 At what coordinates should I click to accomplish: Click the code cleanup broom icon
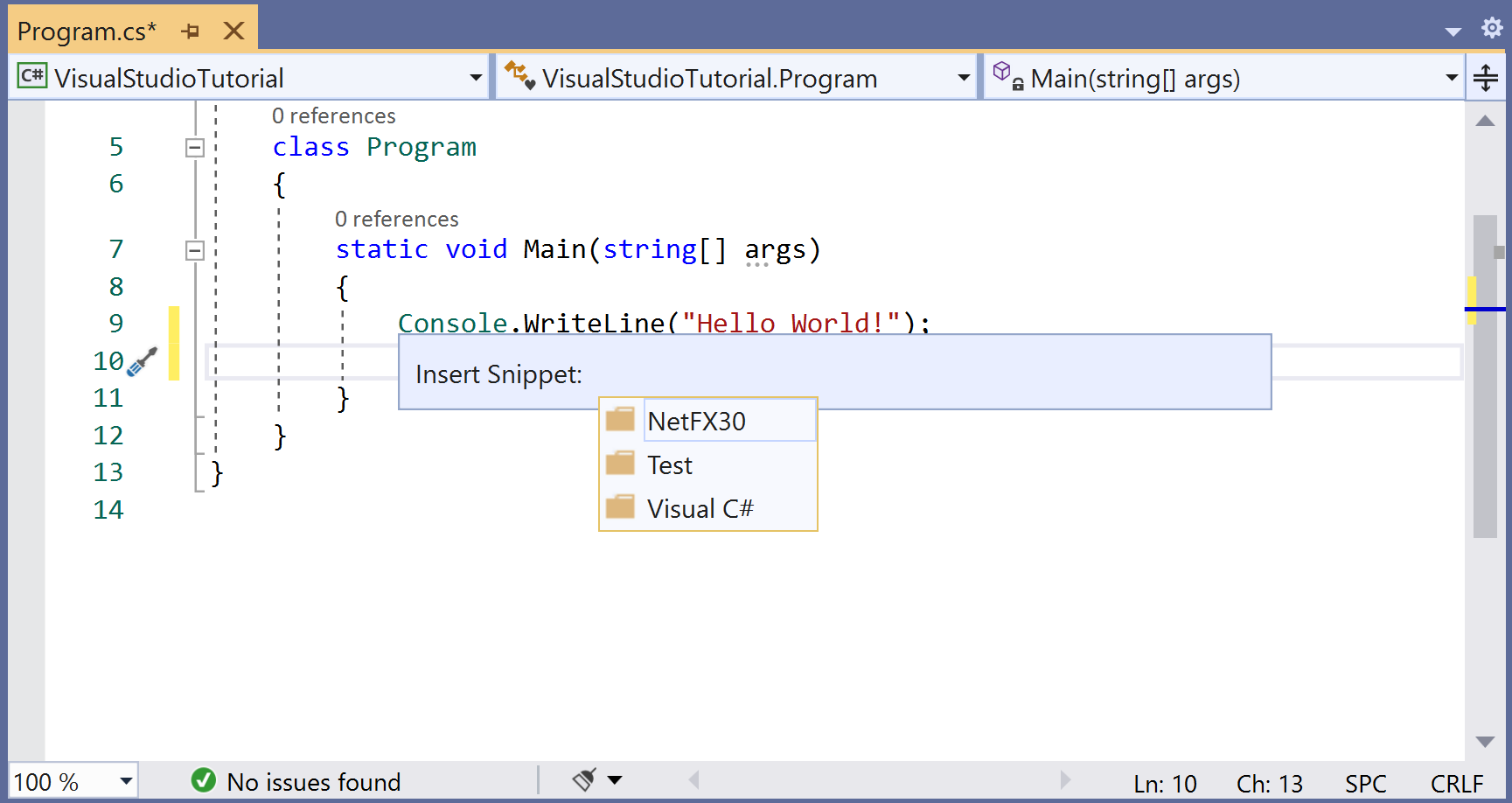tap(584, 779)
